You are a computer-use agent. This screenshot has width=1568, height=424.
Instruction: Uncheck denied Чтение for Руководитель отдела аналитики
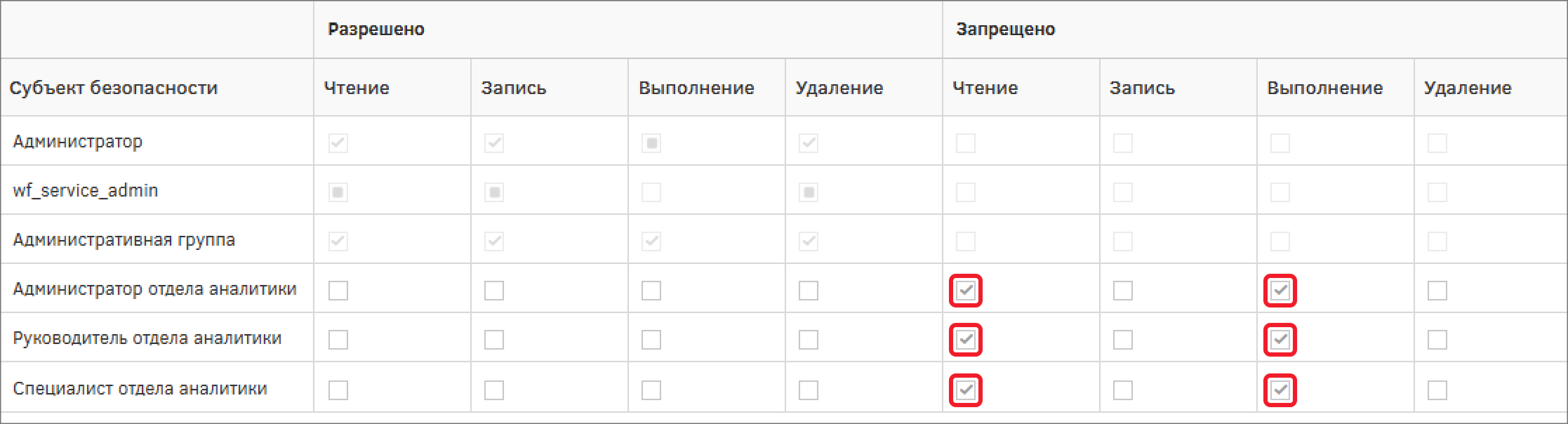[966, 340]
